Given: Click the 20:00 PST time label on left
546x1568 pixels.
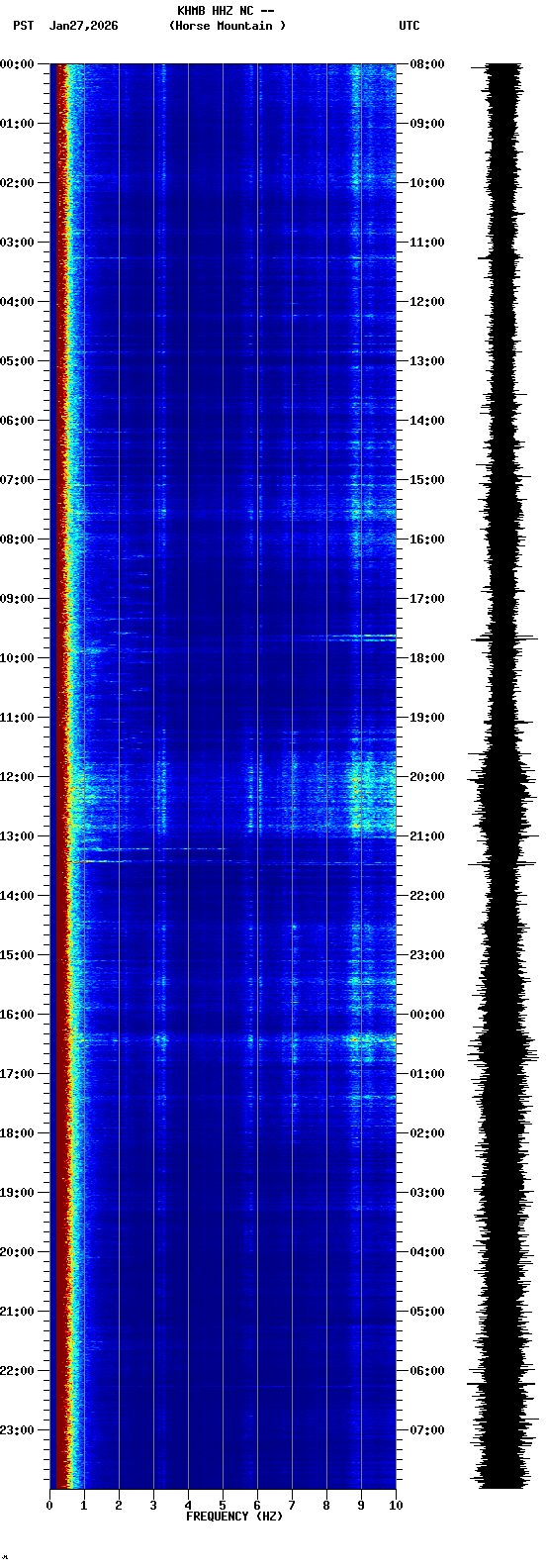Looking at the screenshot, I should [17, 1252].
